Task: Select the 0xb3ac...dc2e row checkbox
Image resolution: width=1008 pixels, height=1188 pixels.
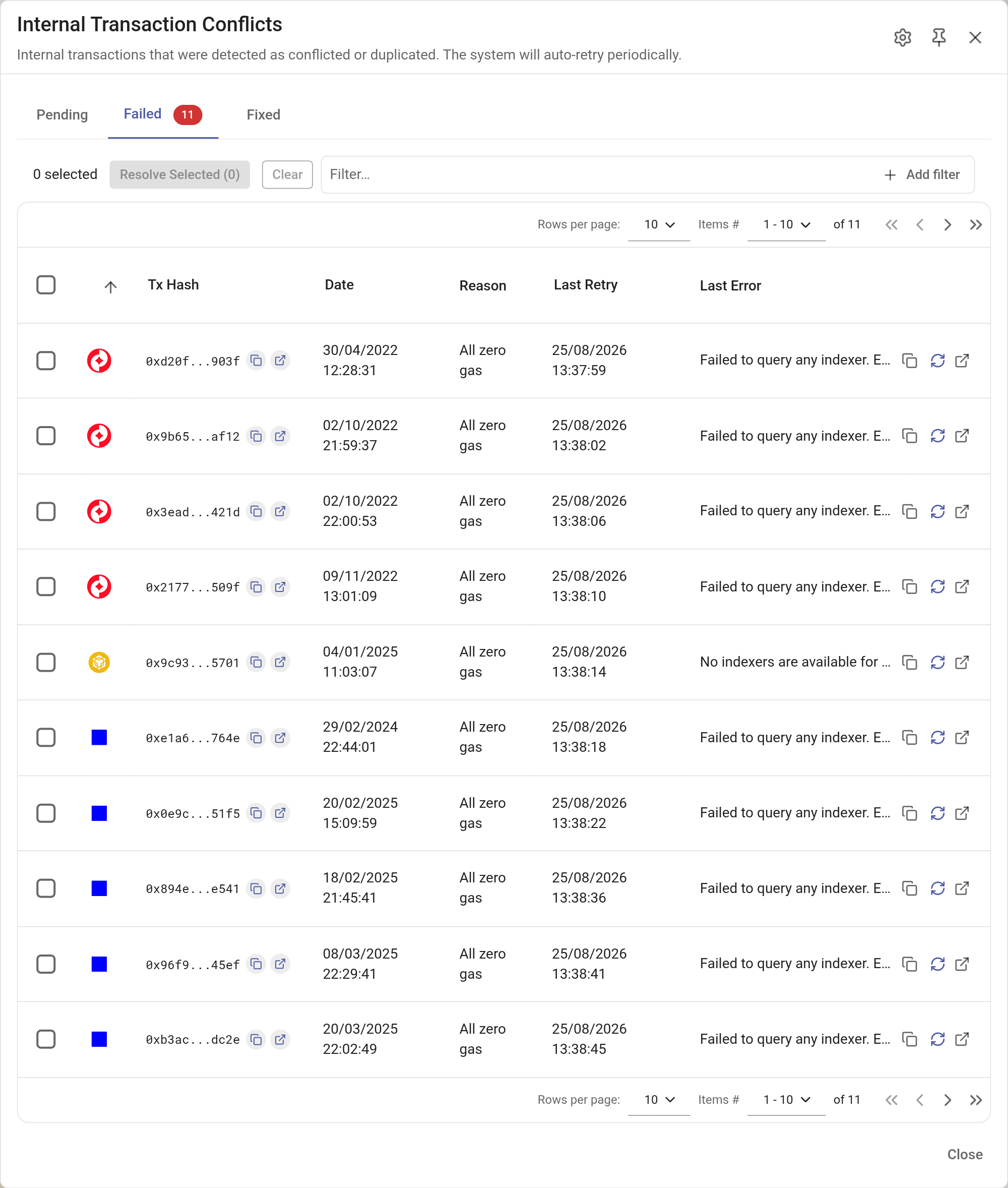Action: tap(46, 1039)
